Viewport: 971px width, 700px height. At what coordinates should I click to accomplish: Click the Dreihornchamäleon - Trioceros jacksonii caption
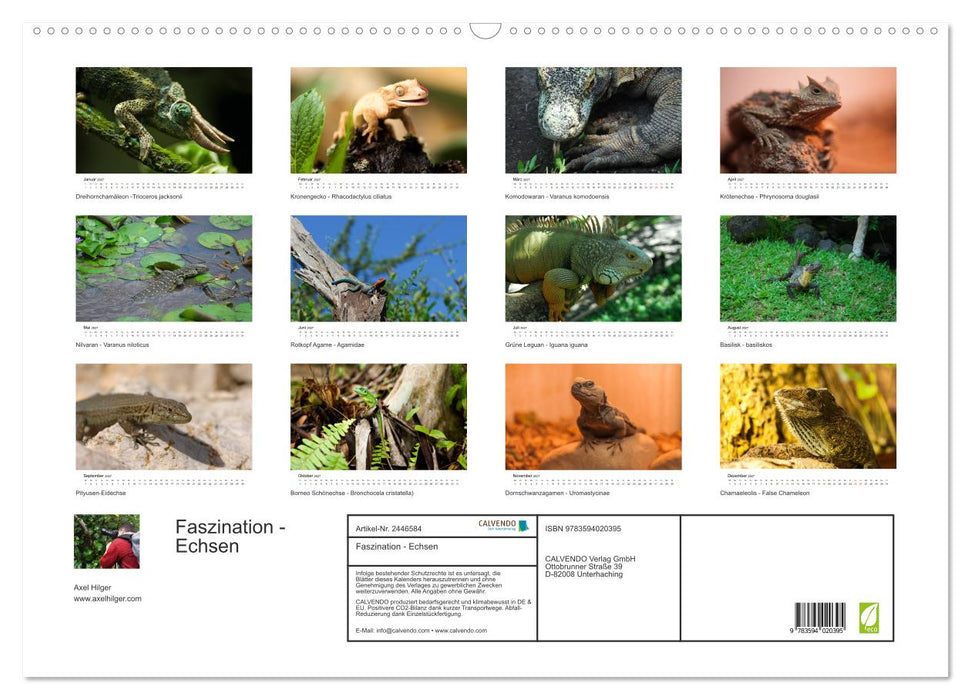pos(129,197)
